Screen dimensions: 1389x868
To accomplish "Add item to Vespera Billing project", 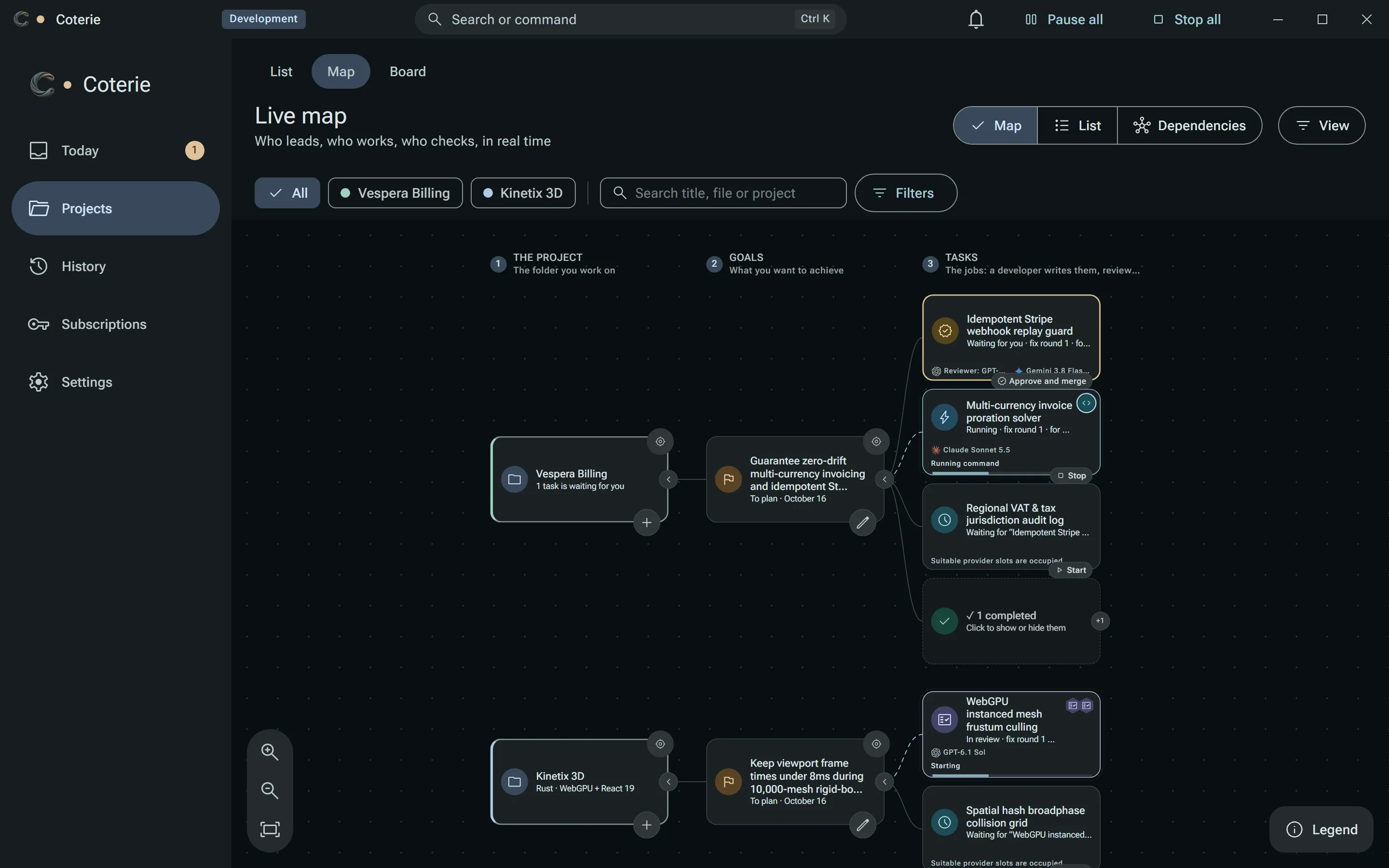I will [646, 522].
